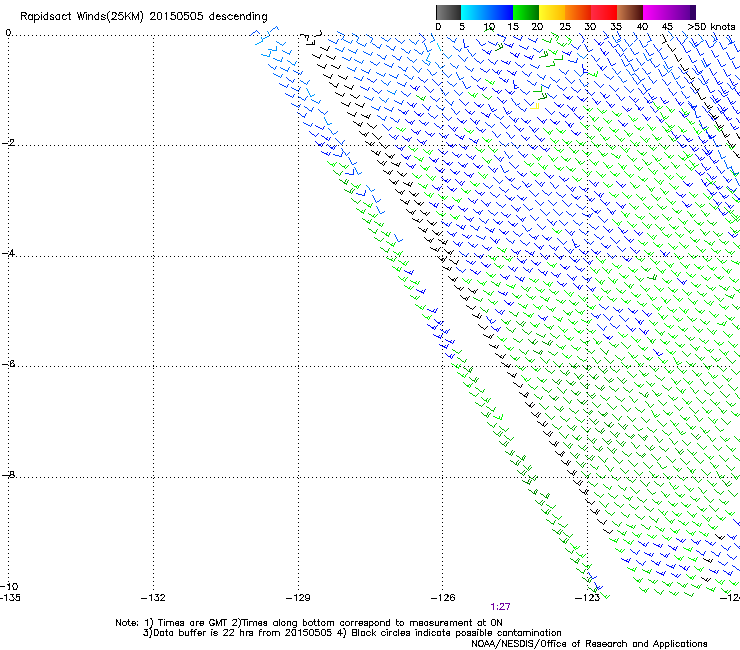
Task: Select the blue 10-15 knots legend swatch
Action: click(500, 12)
